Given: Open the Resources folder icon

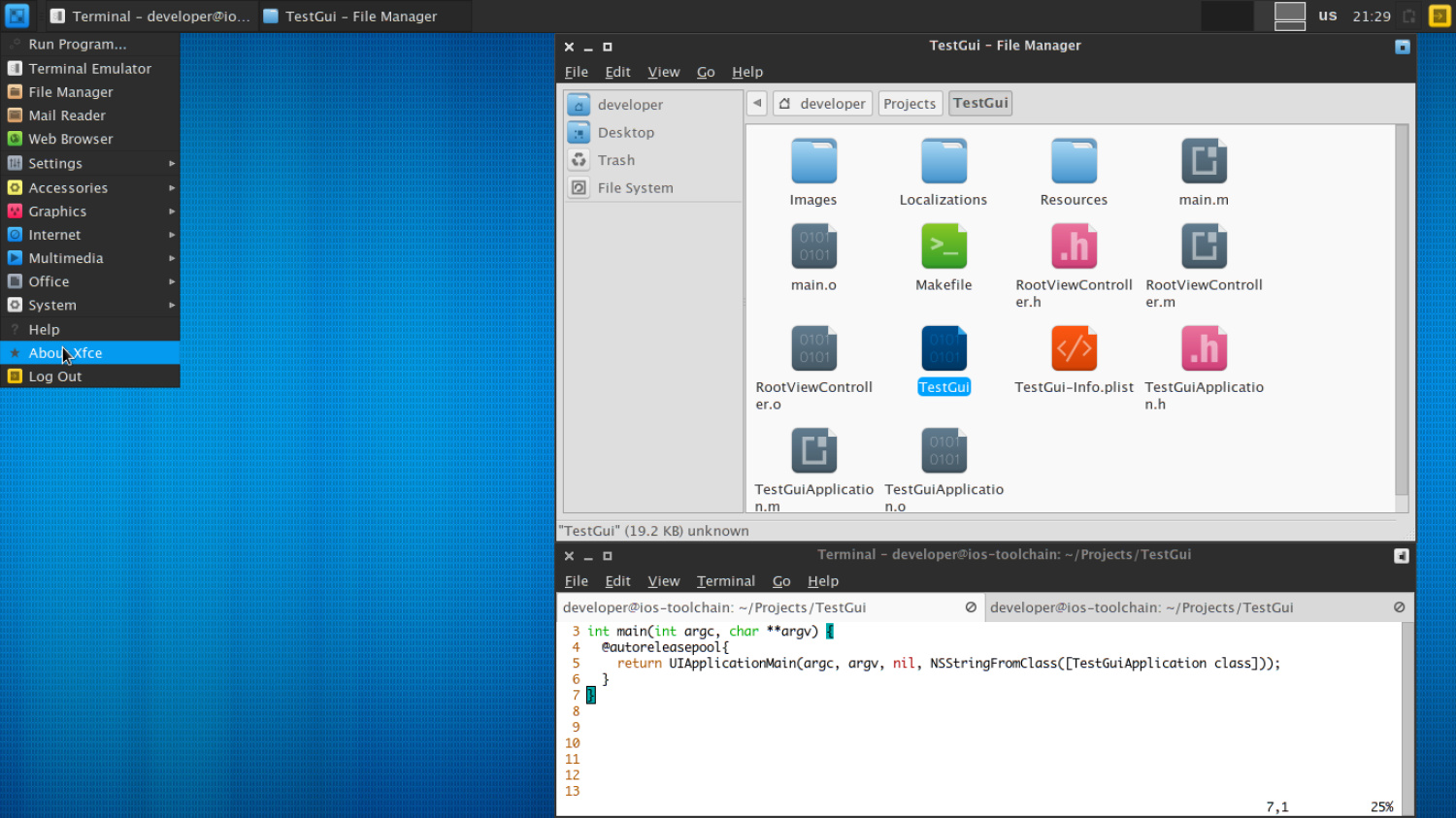Looking at the screenshot, I should [x=1074, y=161].
